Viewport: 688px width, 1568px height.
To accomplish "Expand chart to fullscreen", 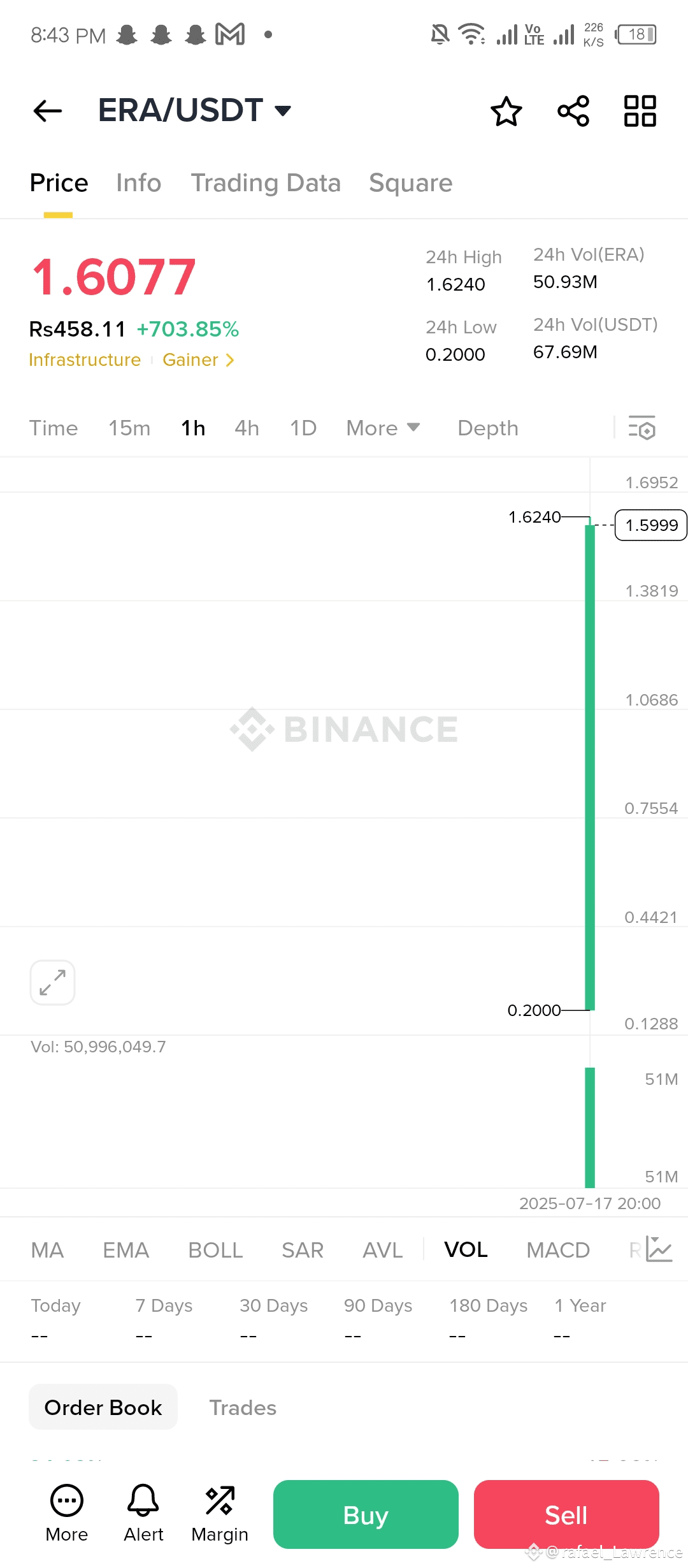I will point(53,982).
